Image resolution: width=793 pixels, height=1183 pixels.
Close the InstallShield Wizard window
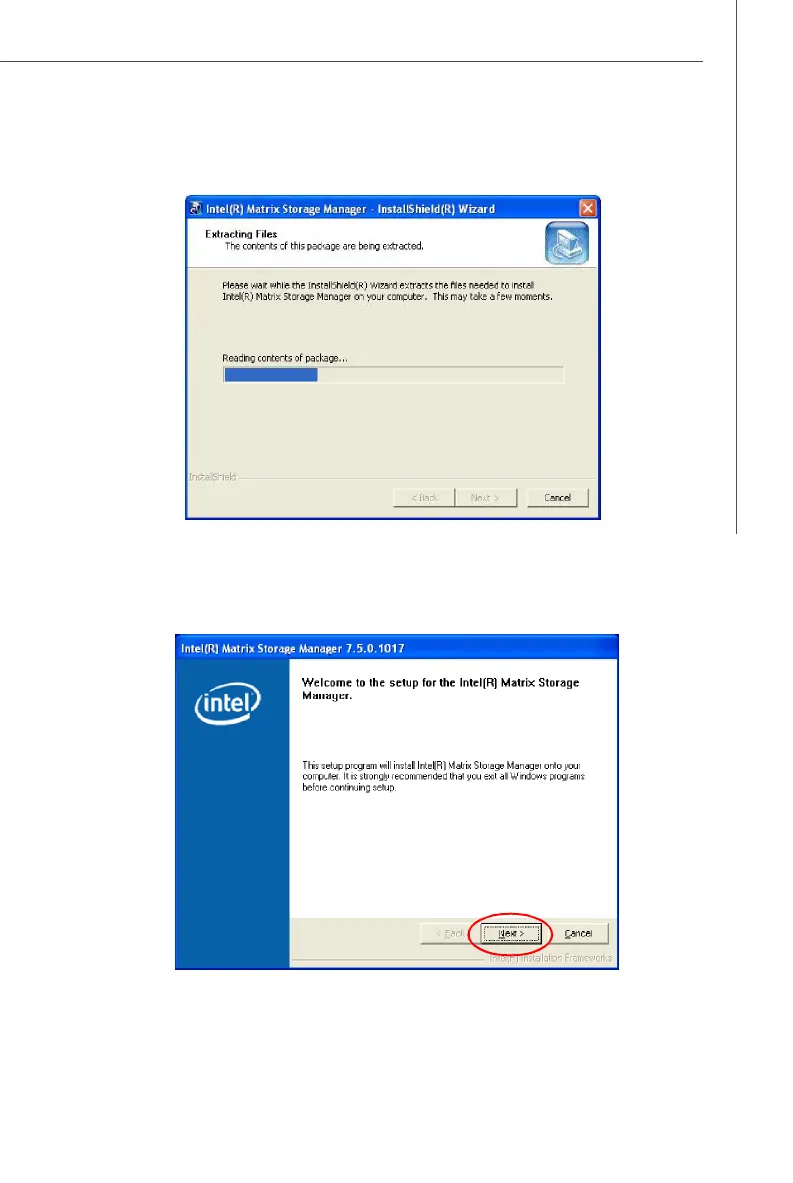(x=588, y=208)
